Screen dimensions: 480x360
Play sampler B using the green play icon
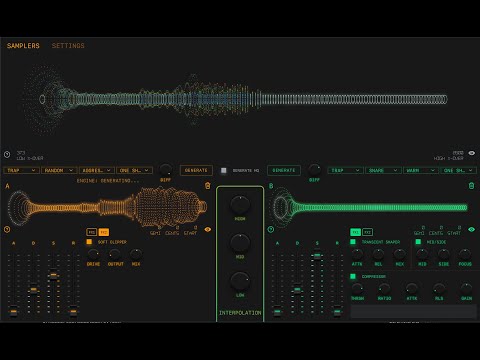271,229
